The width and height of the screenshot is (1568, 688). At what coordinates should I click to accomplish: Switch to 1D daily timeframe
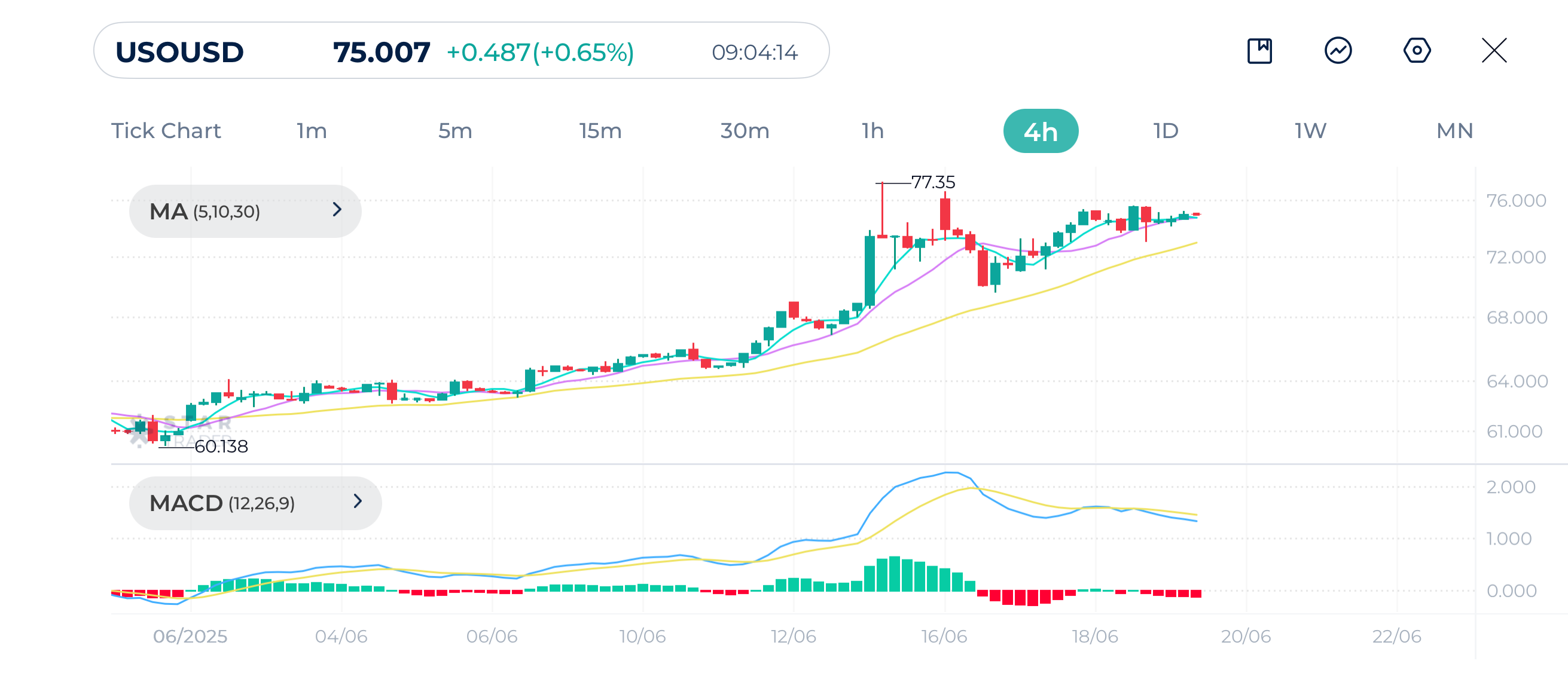click(1166, 131)
